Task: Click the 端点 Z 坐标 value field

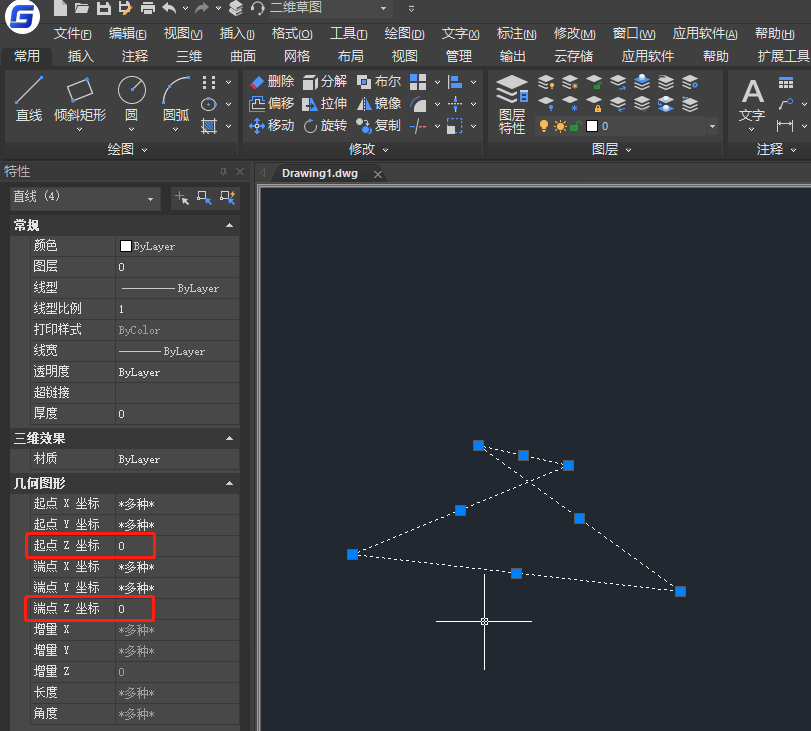Action: (x=177, y=609)
